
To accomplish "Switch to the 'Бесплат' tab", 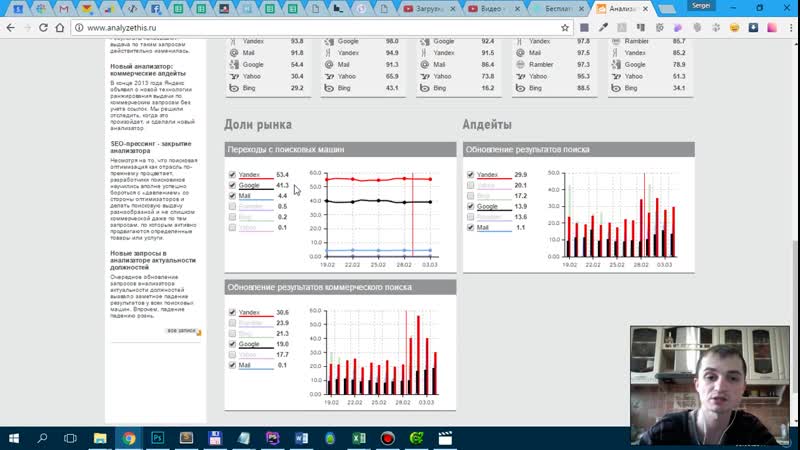I will (x=558, y=9).
